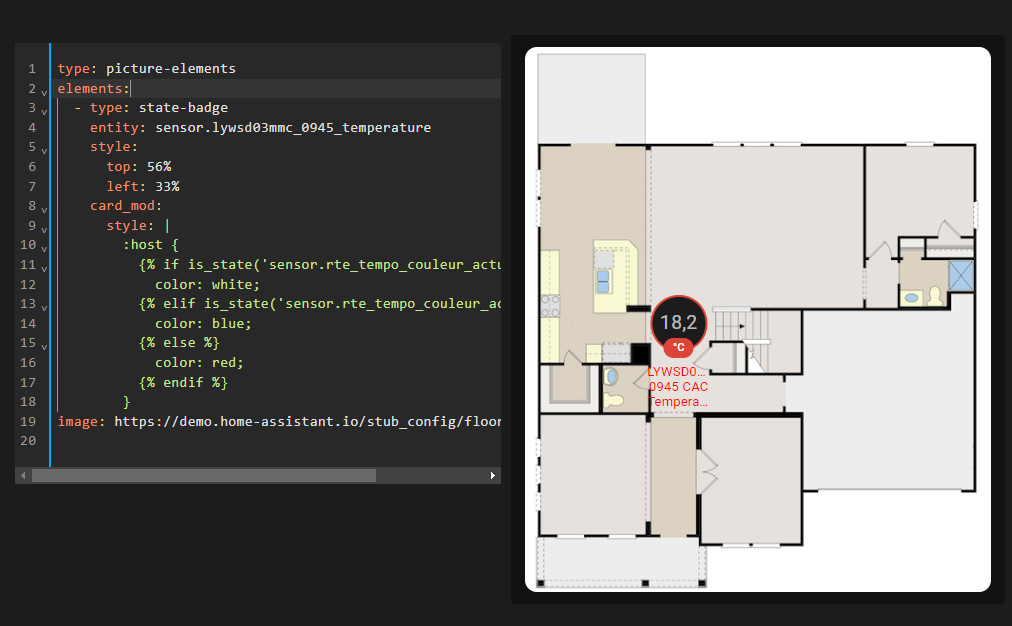Click the 'color: red;' line in editor
This screenshot has height=626, width=1012.
(x=199, y=363)
